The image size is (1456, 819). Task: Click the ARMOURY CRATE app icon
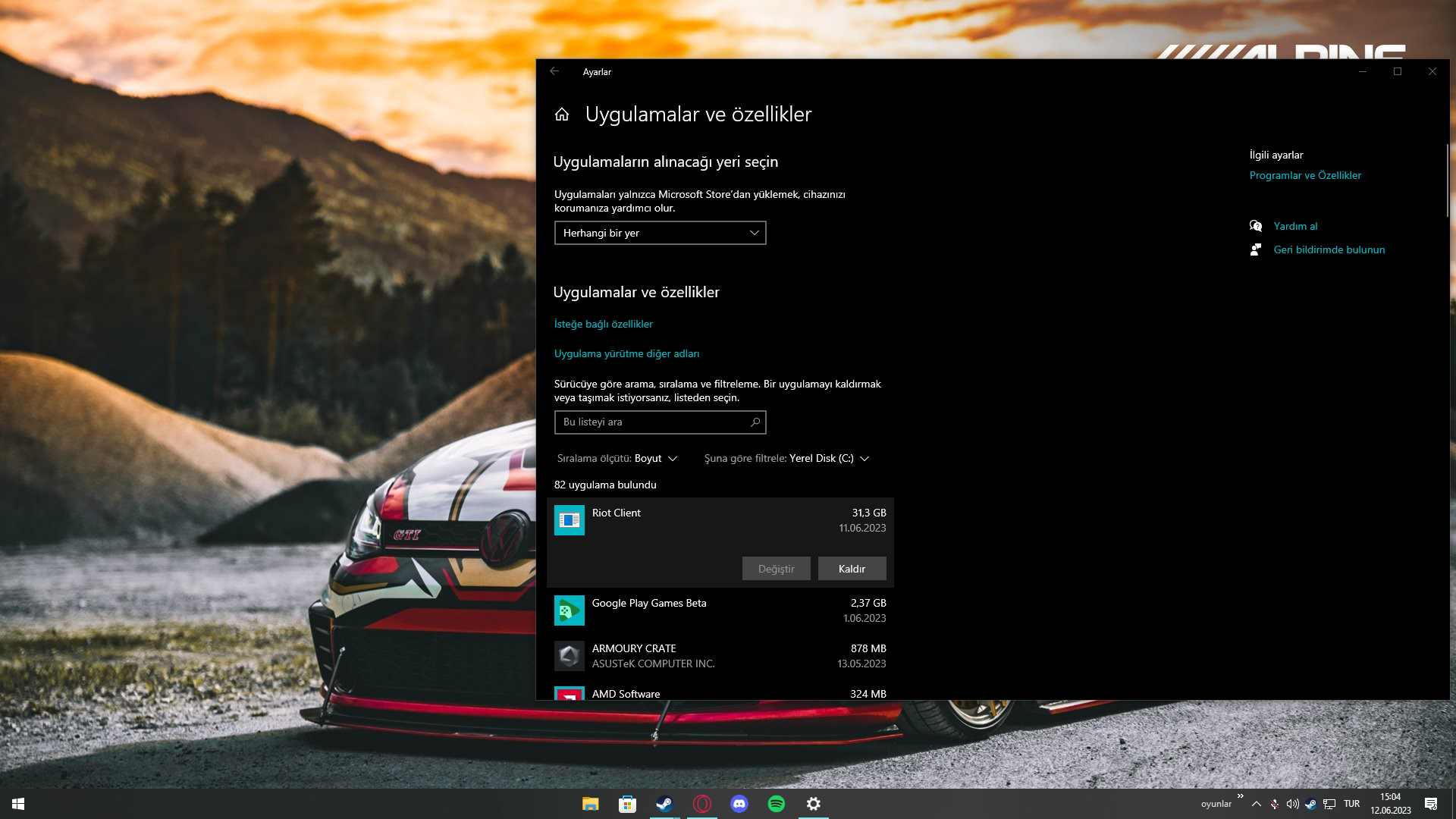569,656
